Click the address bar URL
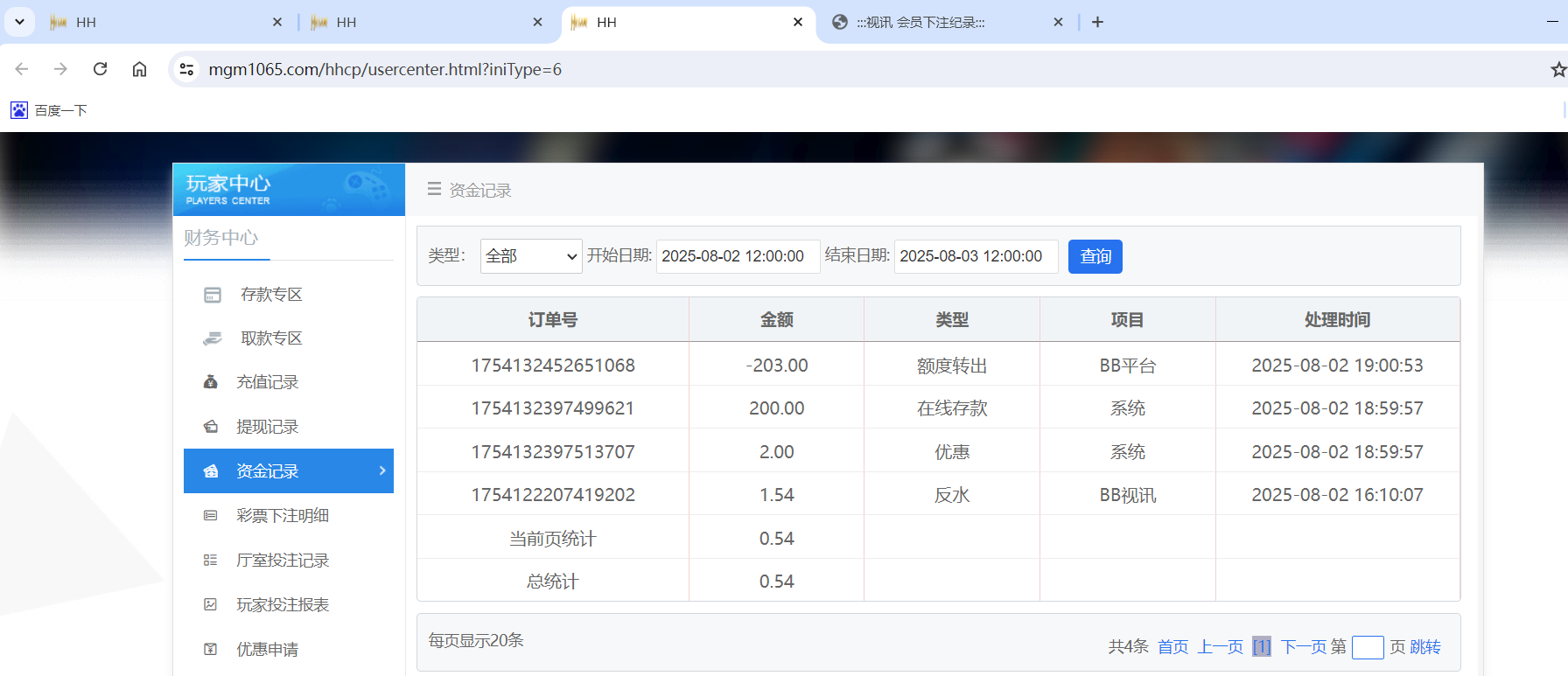 click(385, 69)
